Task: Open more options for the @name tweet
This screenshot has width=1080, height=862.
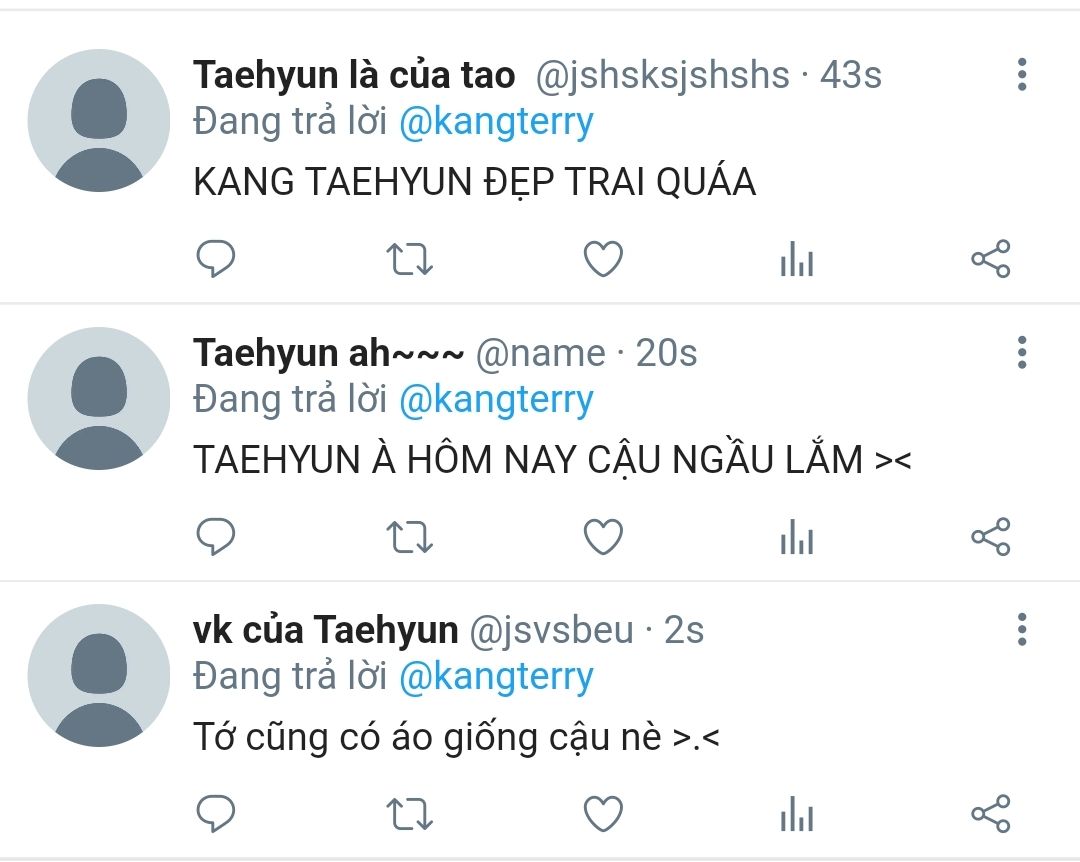Action: pos(1022,353)
